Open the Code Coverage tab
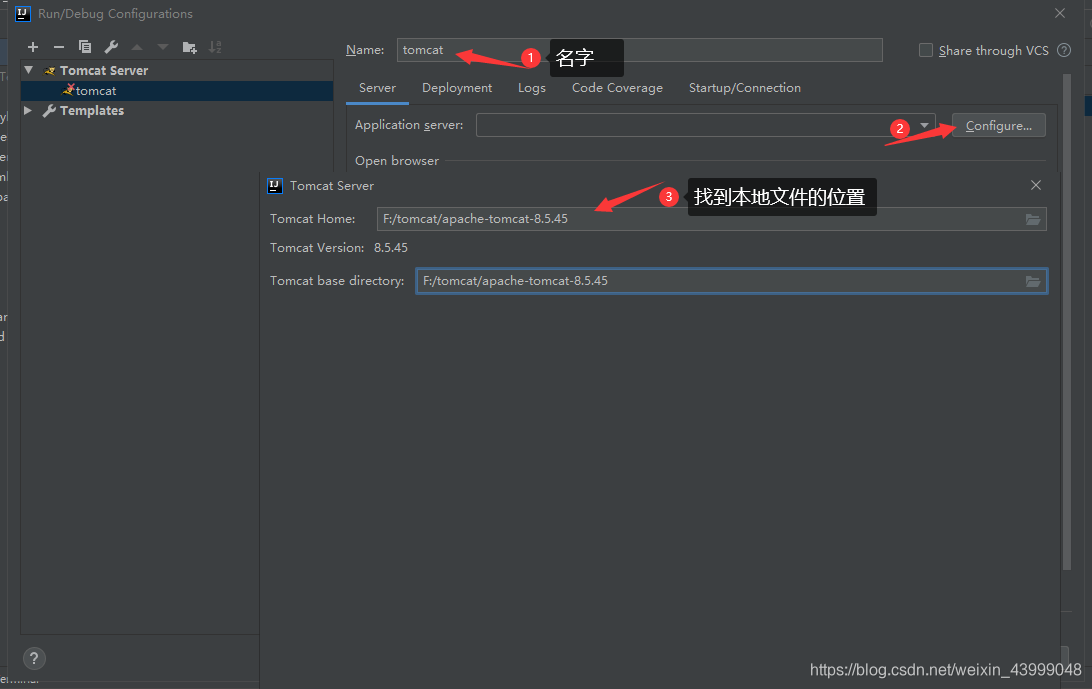This screenshot has height=689, width=1092. (x=617, y=88)
